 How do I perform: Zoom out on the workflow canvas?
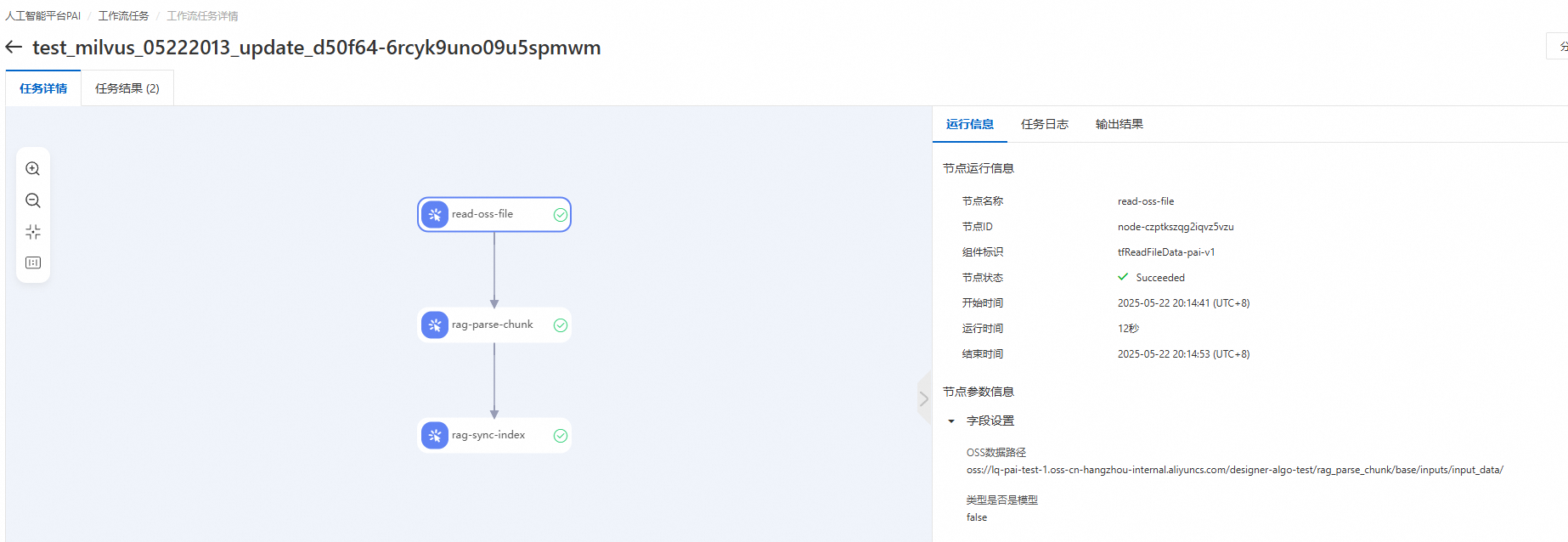(33, 200)
